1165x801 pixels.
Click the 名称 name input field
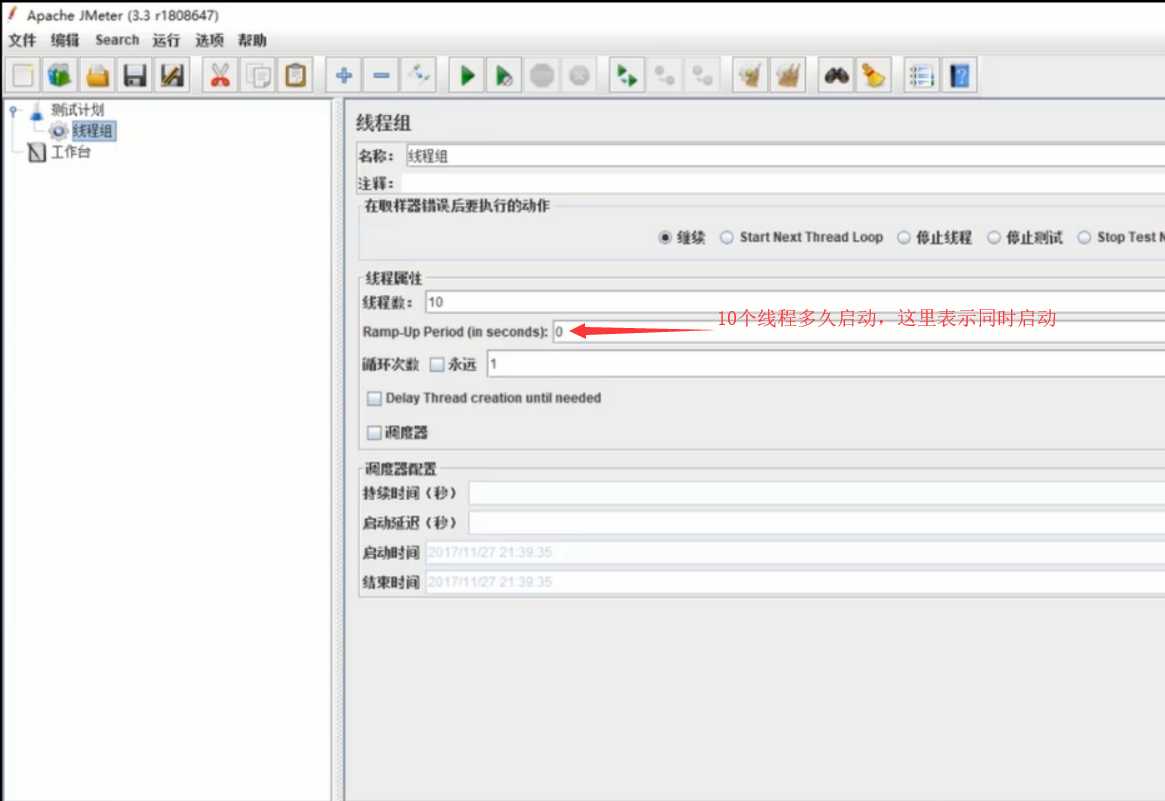point(785,156)
